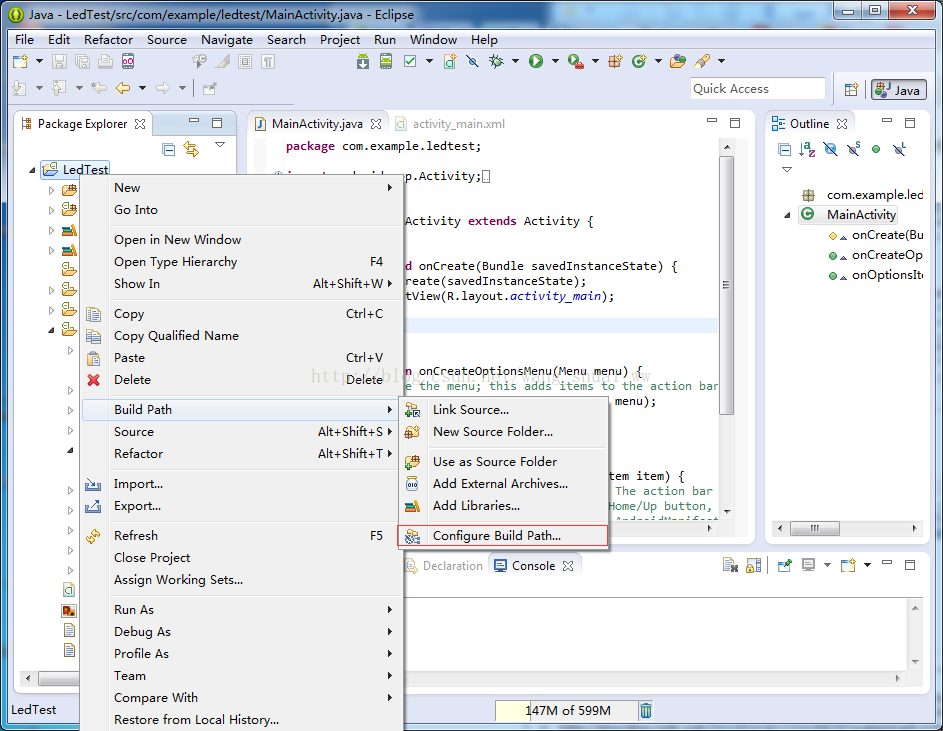Open the New file dropdown arrow
This screenshot has width=943, height=731.
pos(39,61)
